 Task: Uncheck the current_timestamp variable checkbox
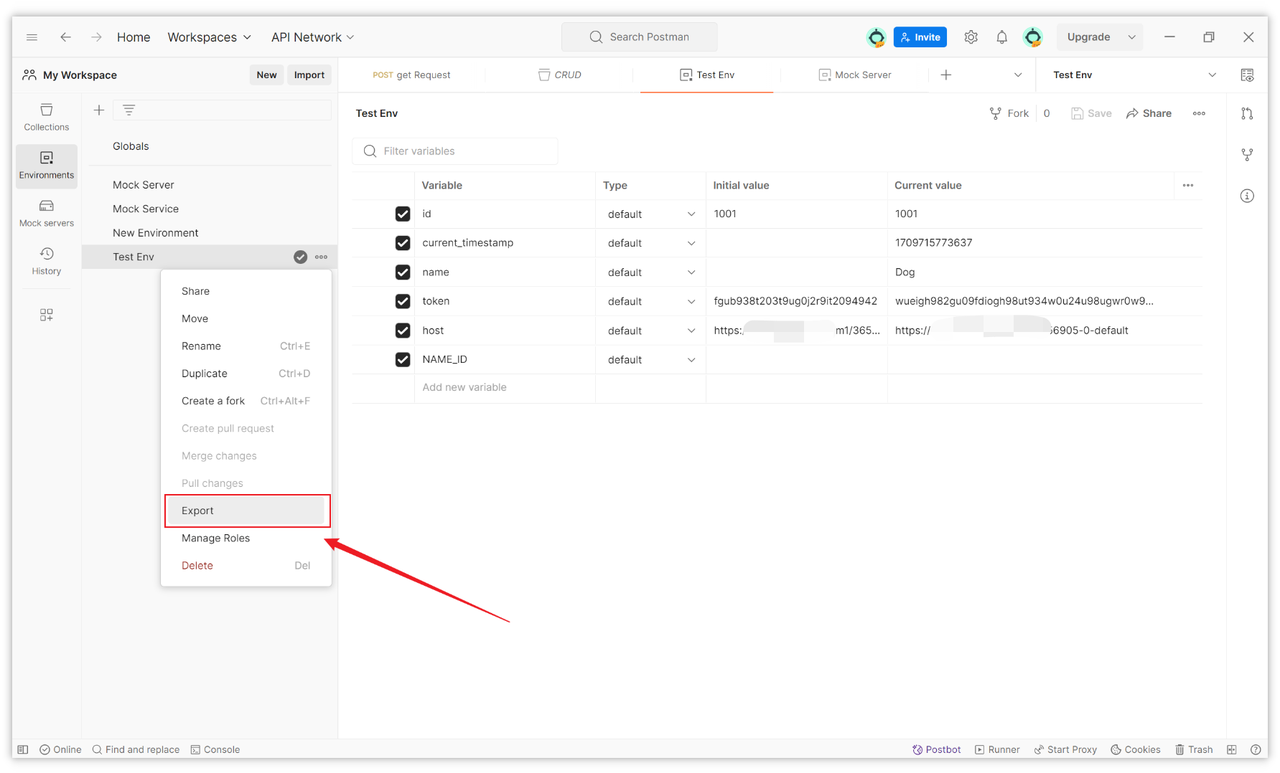[403, 243]
